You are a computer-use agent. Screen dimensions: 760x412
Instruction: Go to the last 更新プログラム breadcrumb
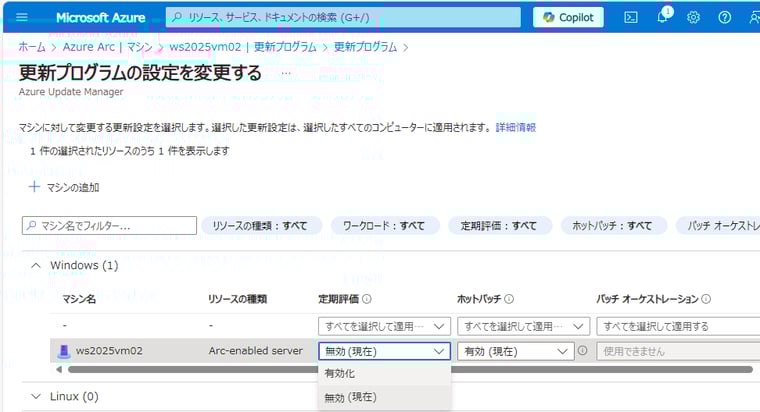365,47
